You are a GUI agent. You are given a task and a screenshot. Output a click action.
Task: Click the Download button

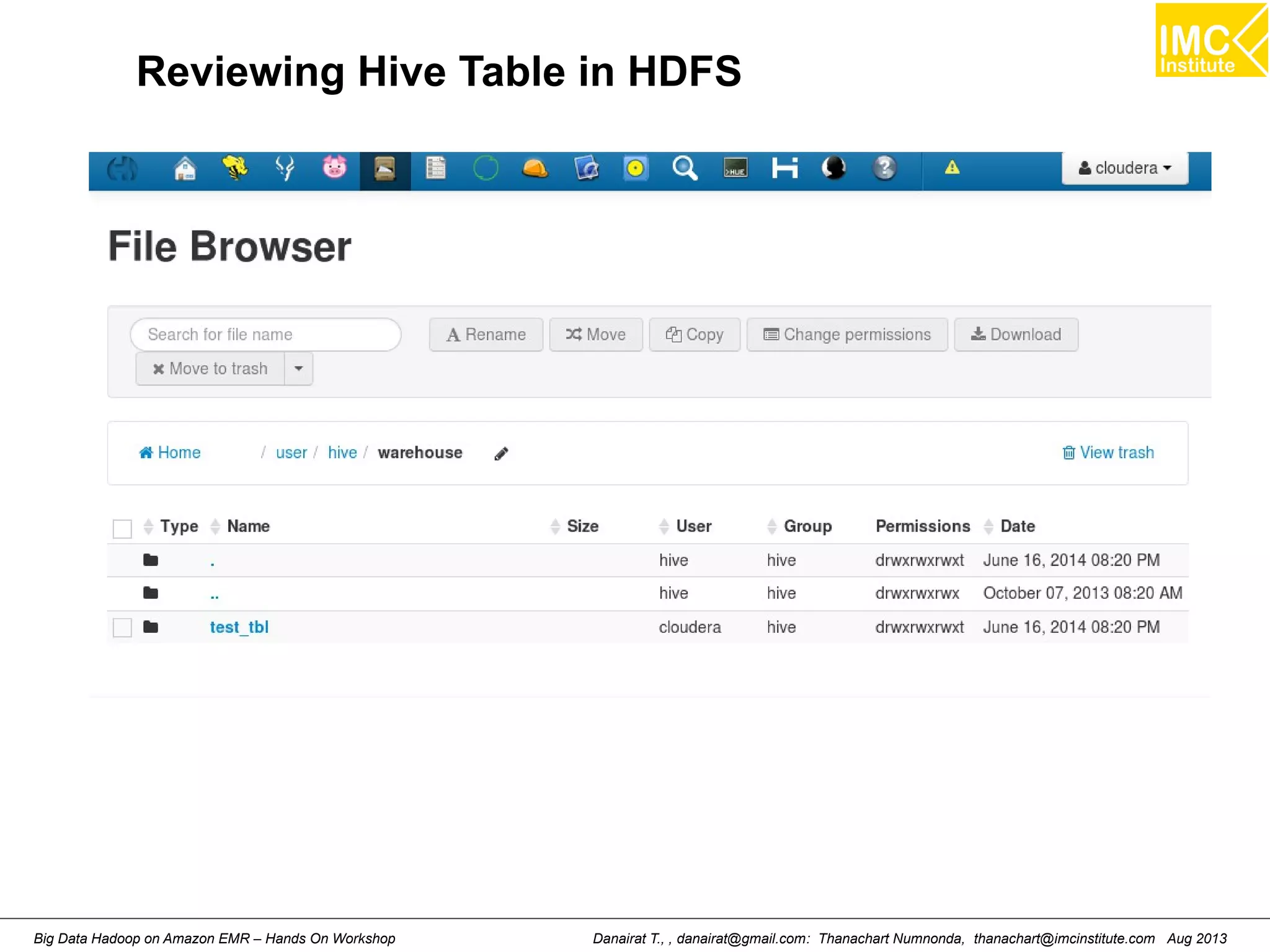click(1016, 335)
